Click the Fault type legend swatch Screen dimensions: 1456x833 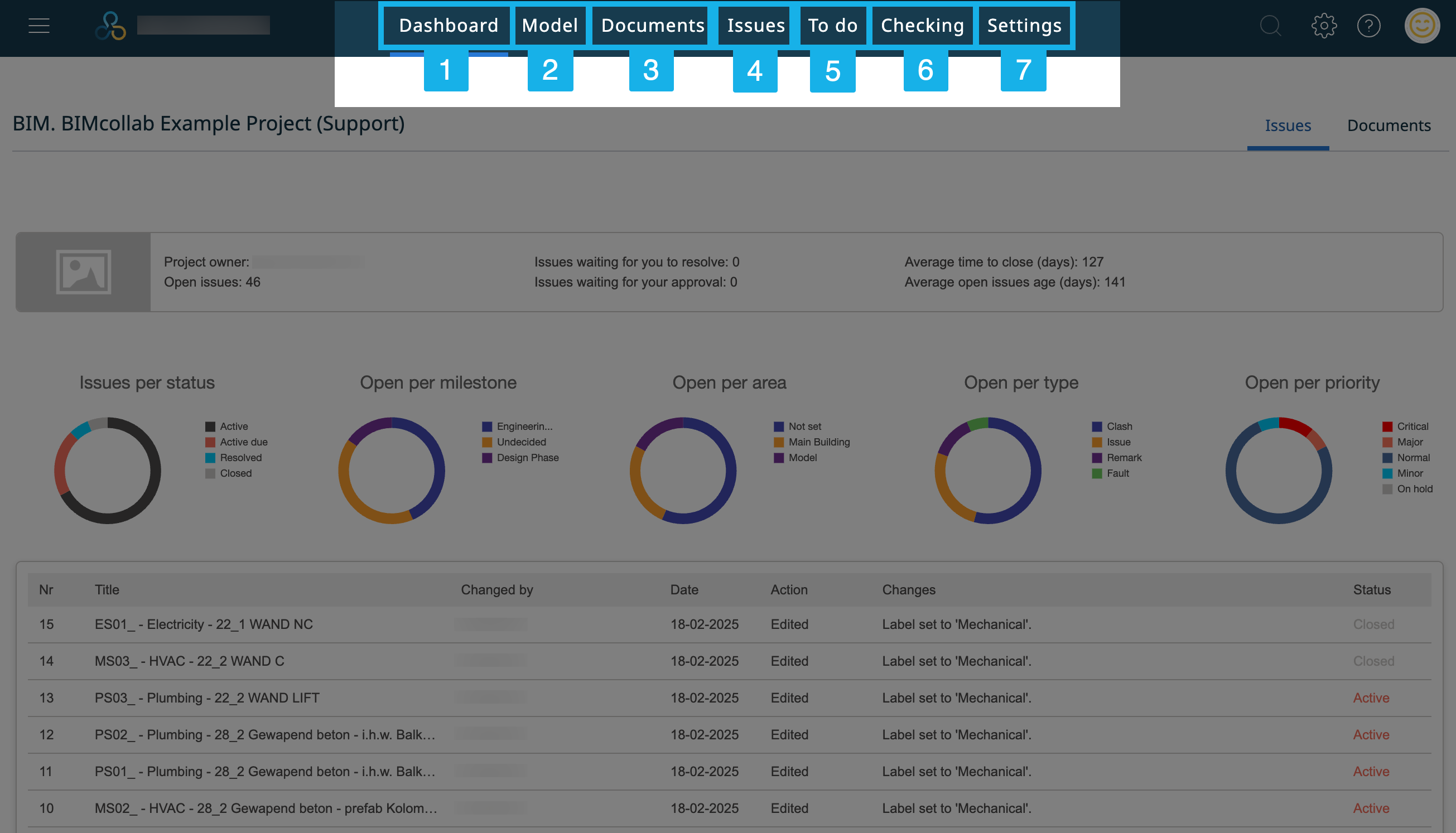pos(1097,473)
